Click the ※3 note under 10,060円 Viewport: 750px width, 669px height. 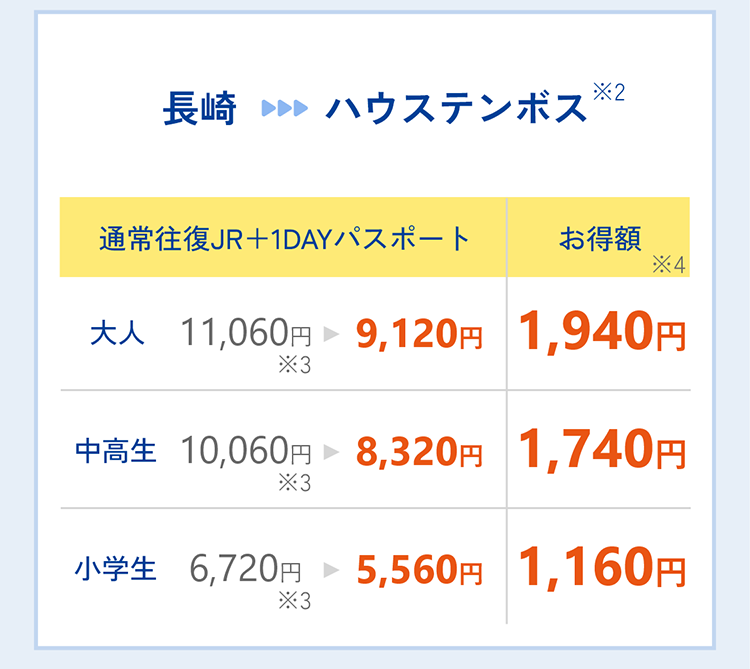295,483
